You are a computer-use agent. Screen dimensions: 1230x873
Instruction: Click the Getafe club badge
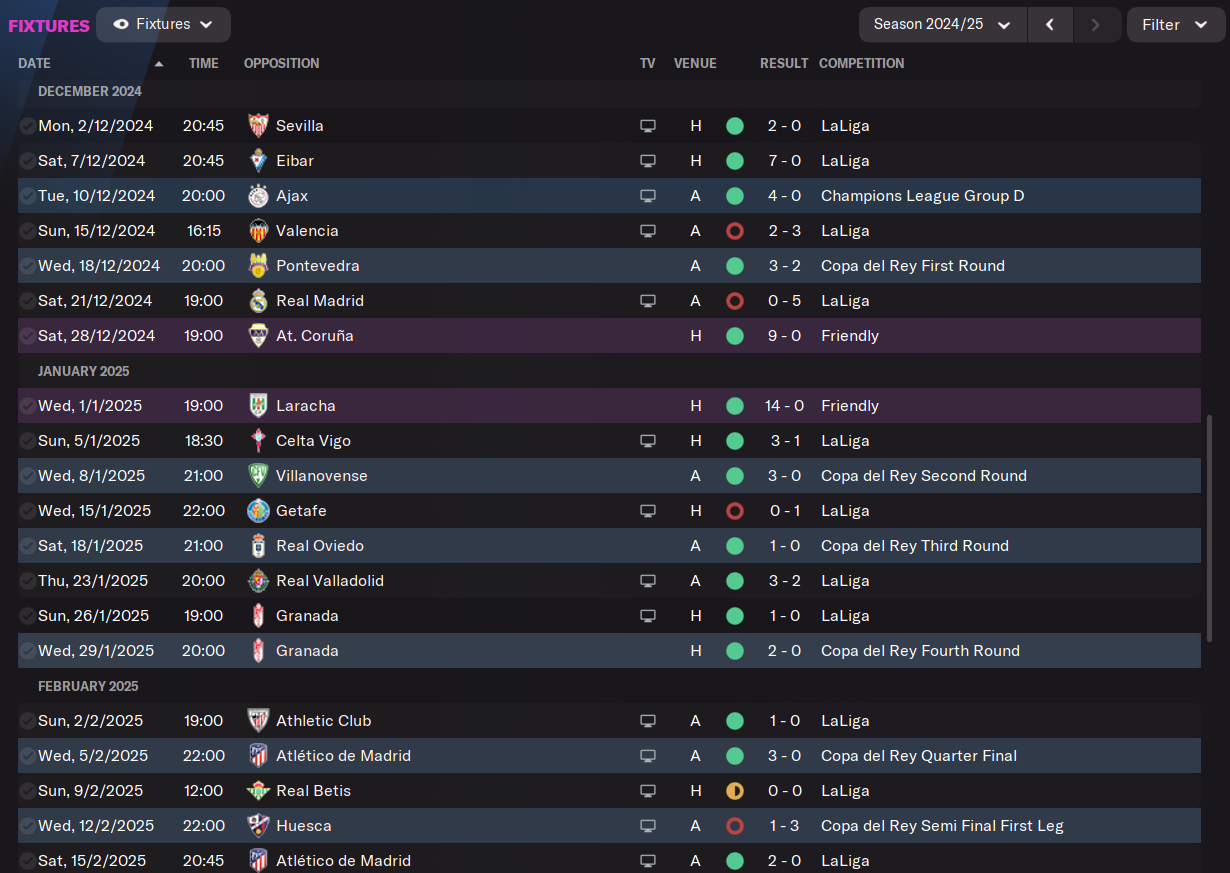(258, 511)
